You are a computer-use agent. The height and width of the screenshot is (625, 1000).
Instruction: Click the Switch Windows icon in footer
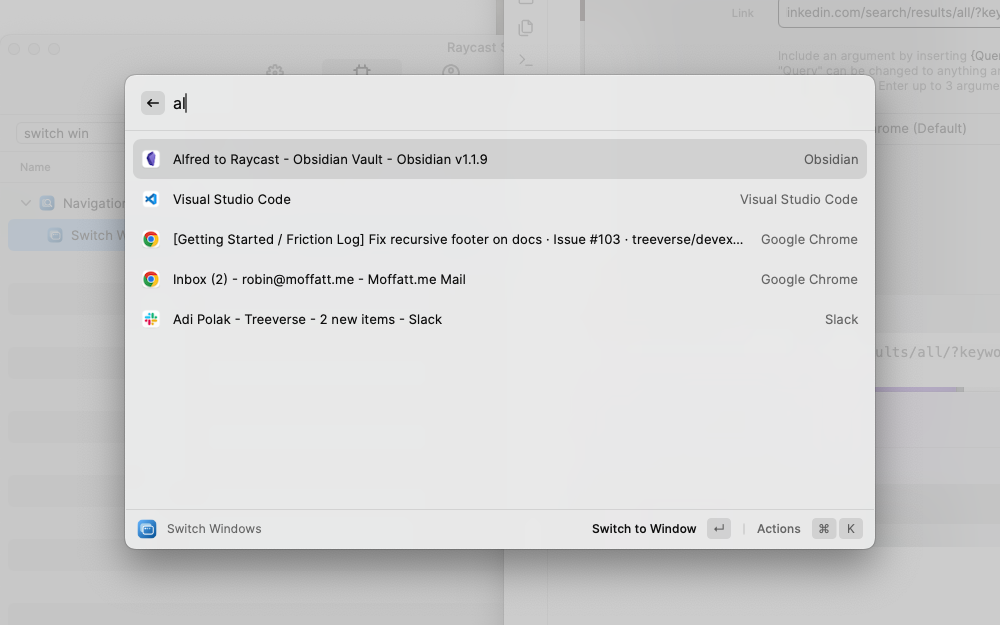click(147, 529)
